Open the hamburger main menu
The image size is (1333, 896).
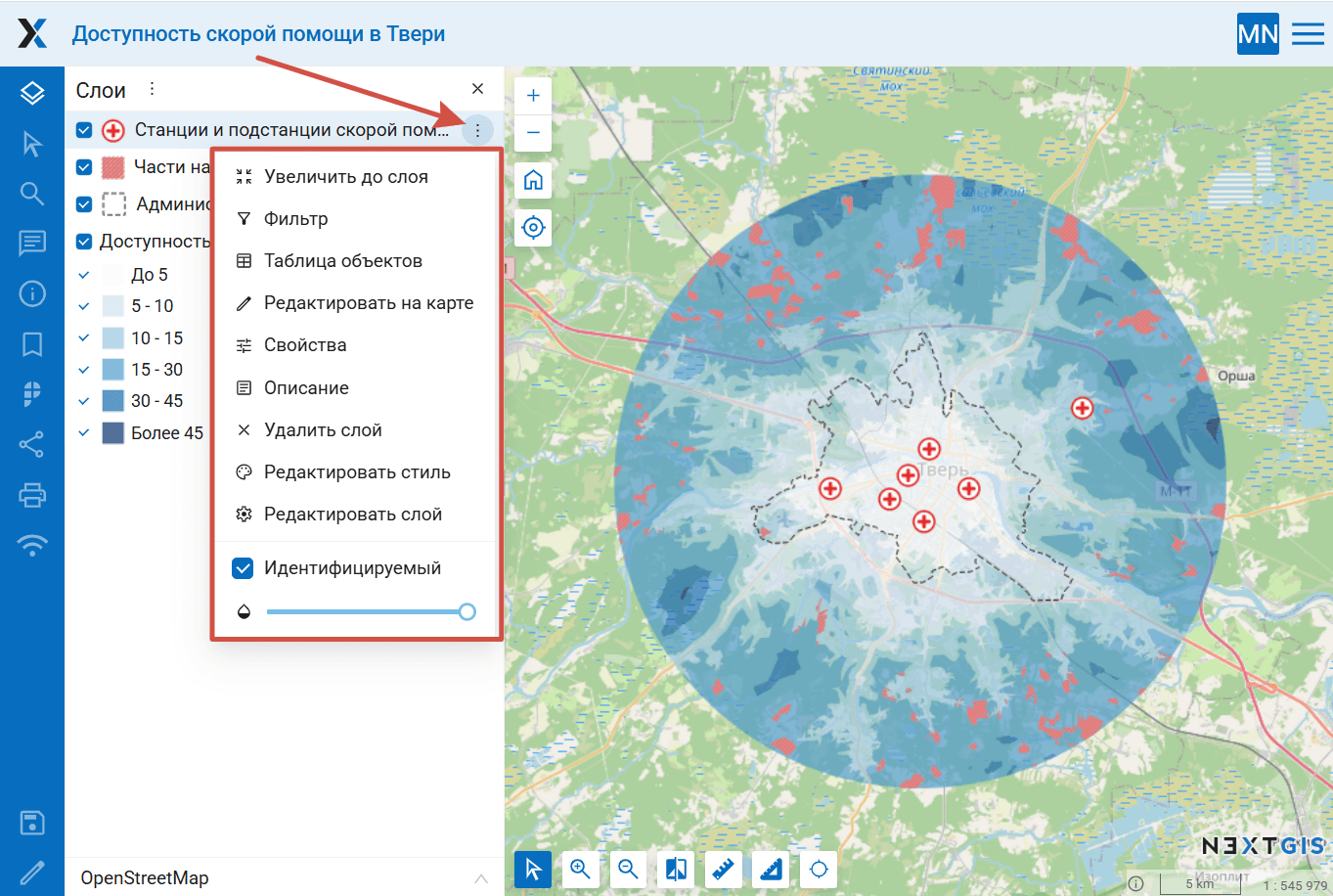[x=1308, y=33]
